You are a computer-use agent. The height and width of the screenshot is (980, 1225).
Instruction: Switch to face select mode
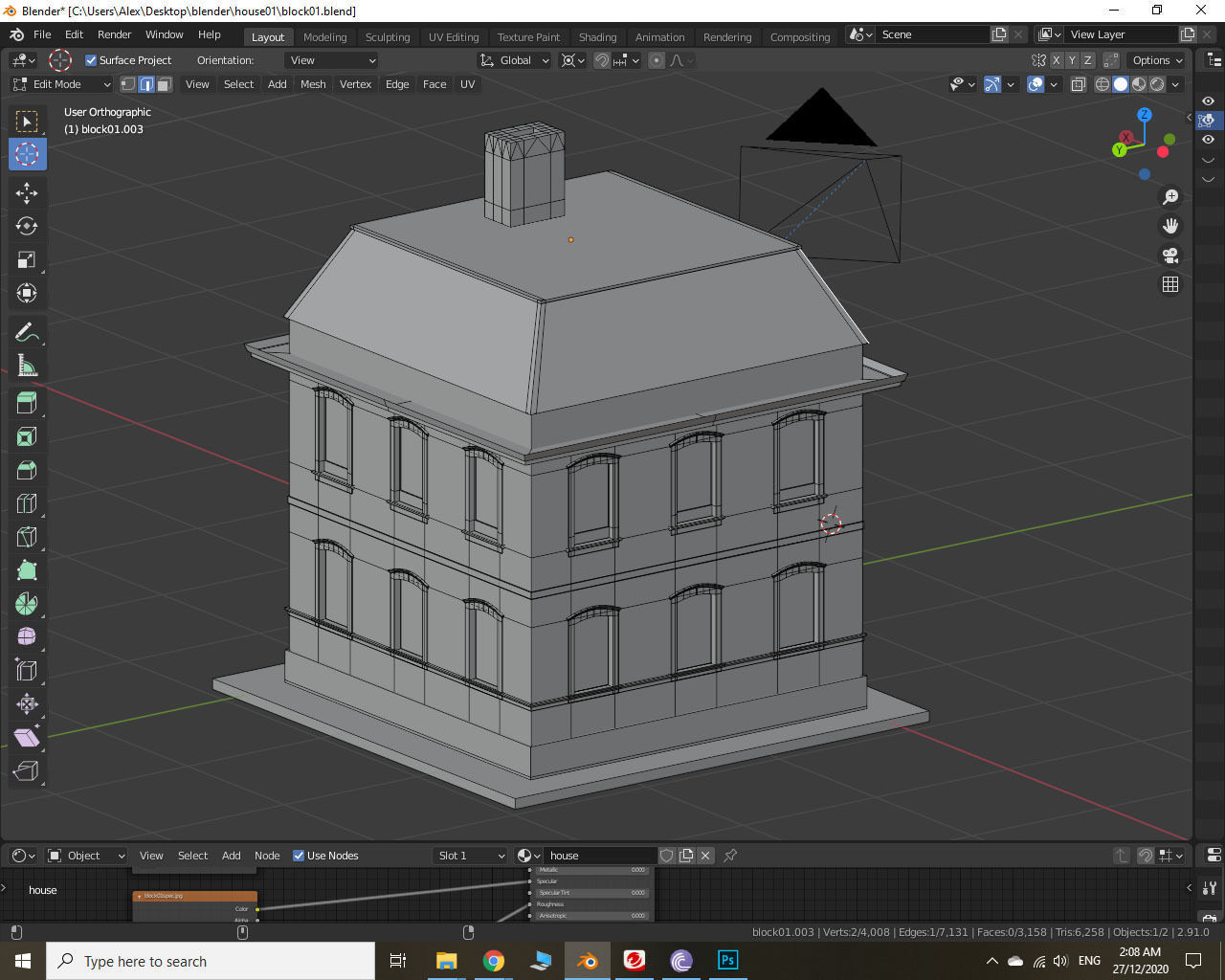165,84
